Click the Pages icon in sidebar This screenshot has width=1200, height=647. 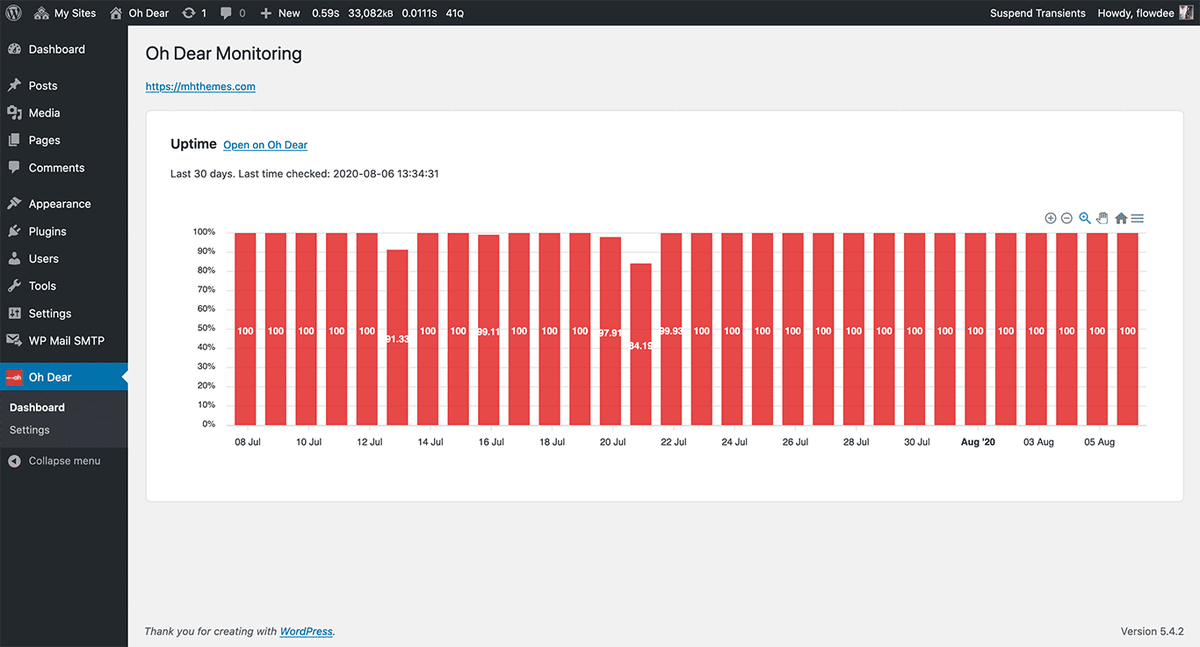[14, 140]
